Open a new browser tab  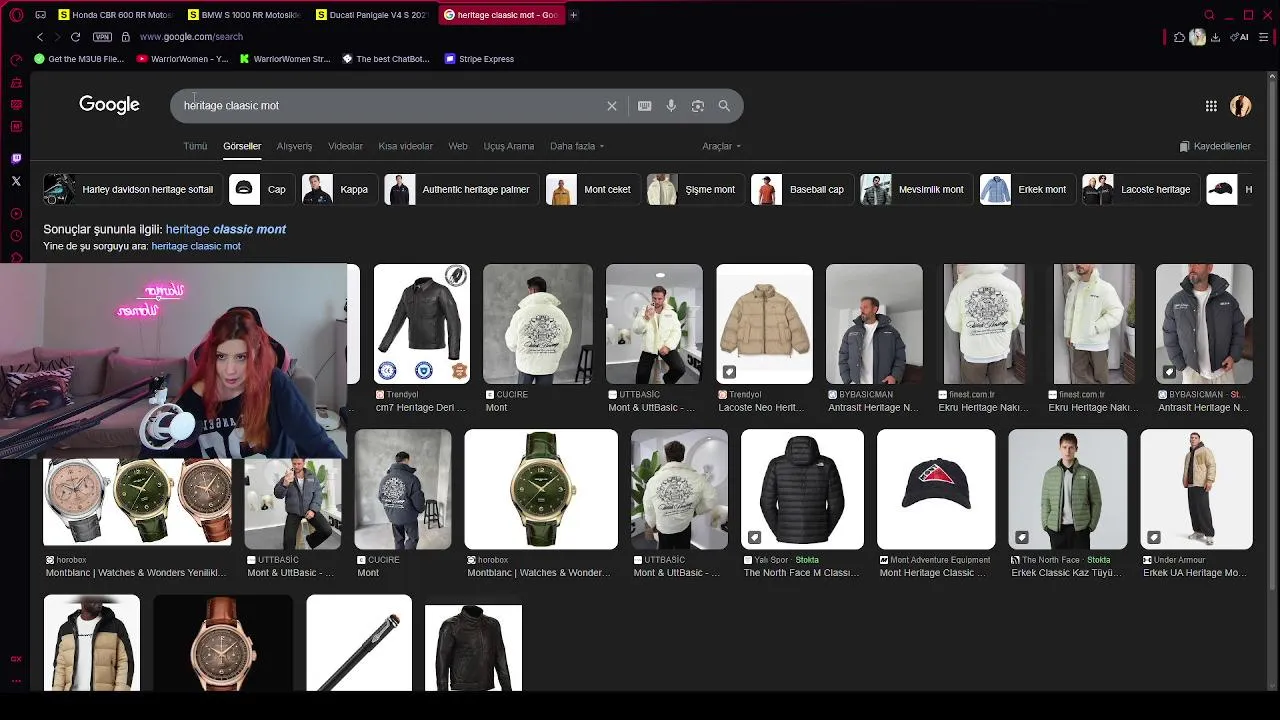[x=573, y=15]
